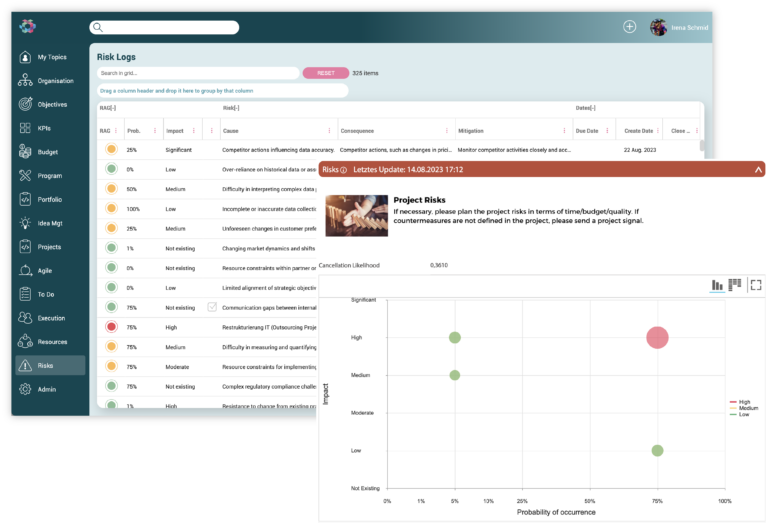Screen dimensions: 768x523
Task: Click the Search in grid field
Action: [x=197, y=73]
